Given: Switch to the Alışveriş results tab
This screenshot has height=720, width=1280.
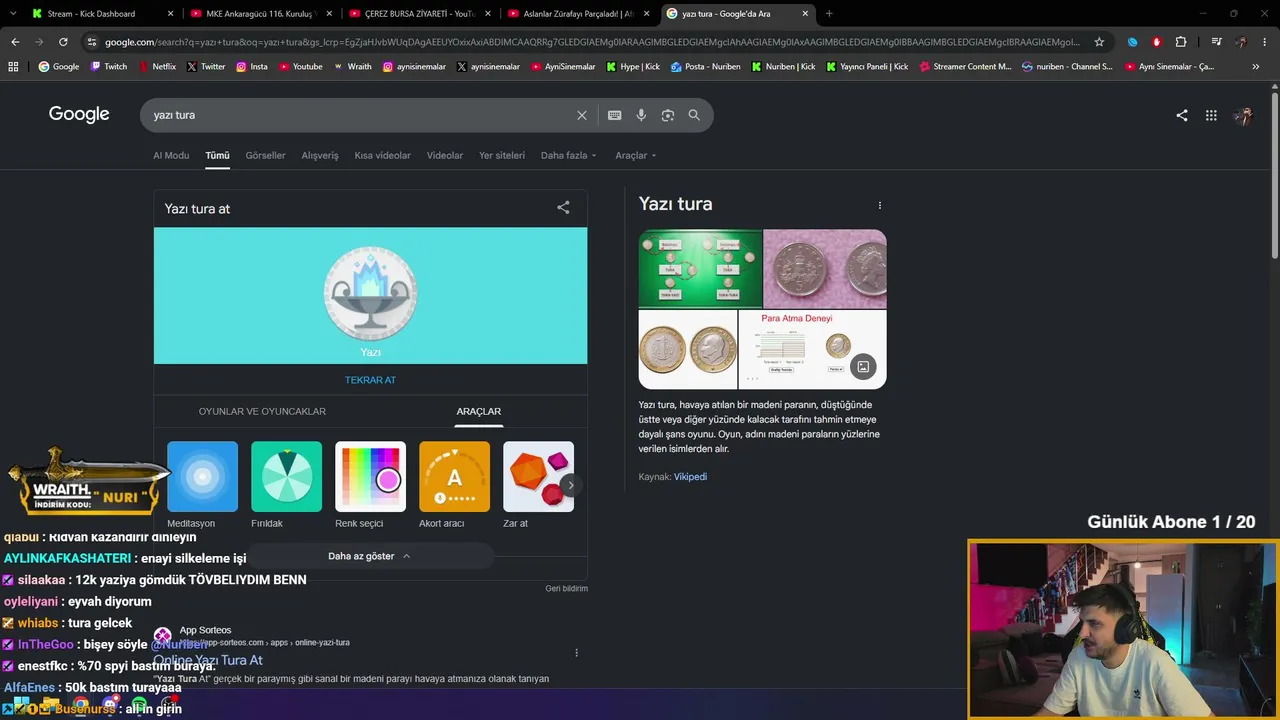Looking at the screenshot, I should click(320, 155).
